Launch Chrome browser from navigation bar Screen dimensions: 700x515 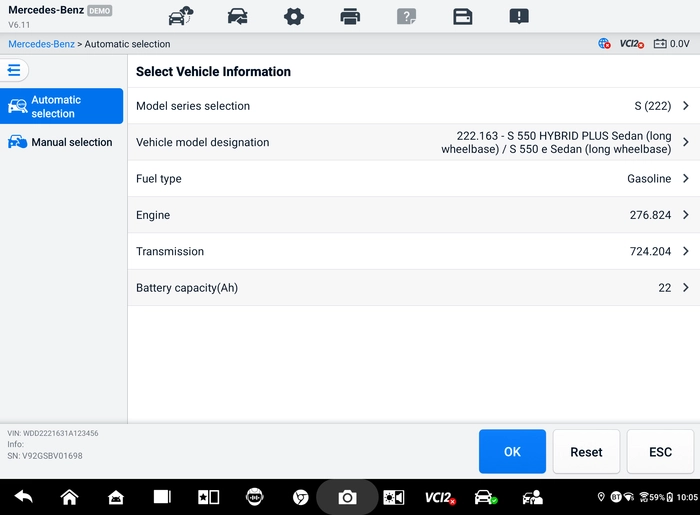click(300, 497)
